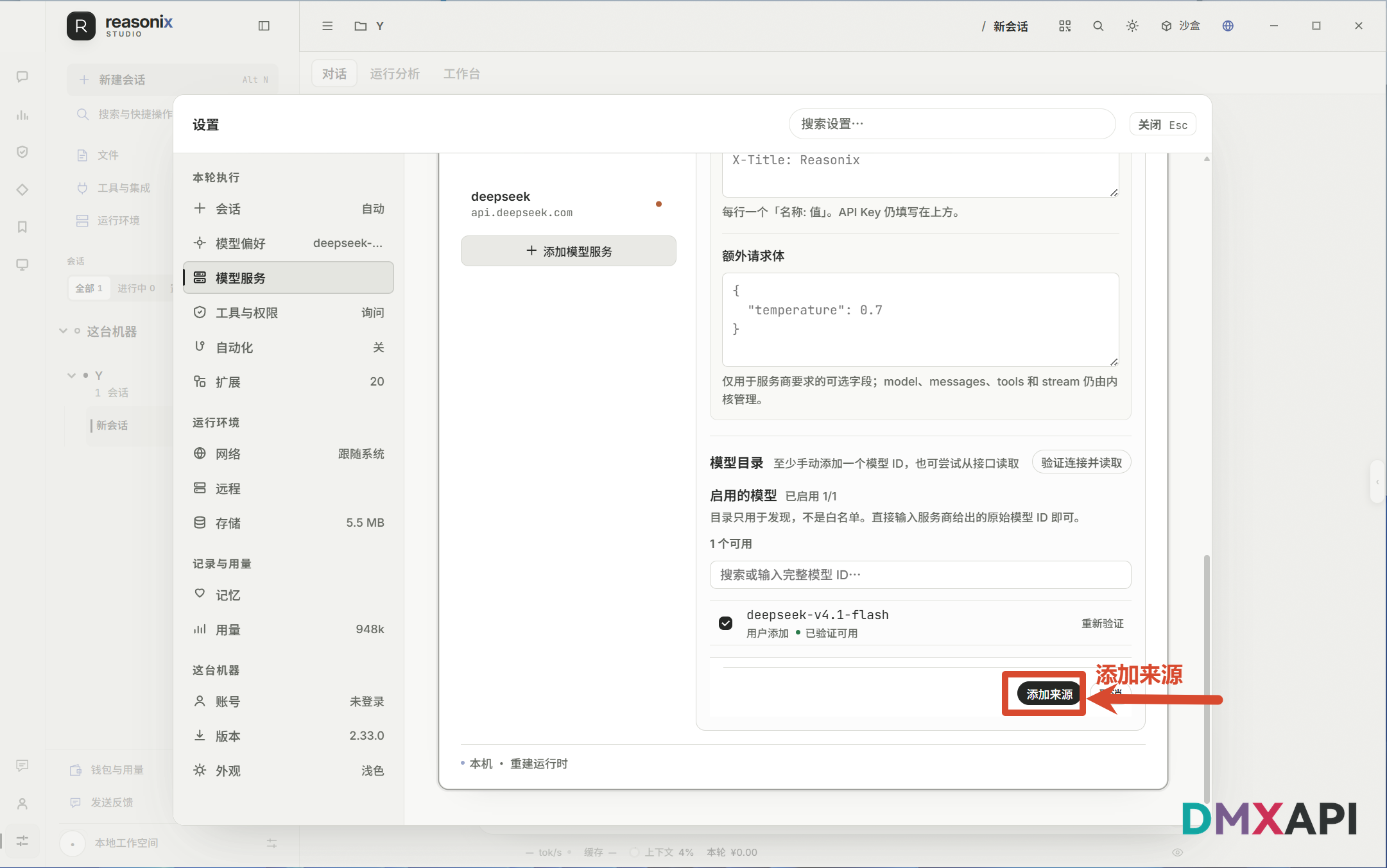Open the folder Y workspace icon
The height and width of the screenshot is (868, 1387).
click(361, 26)
